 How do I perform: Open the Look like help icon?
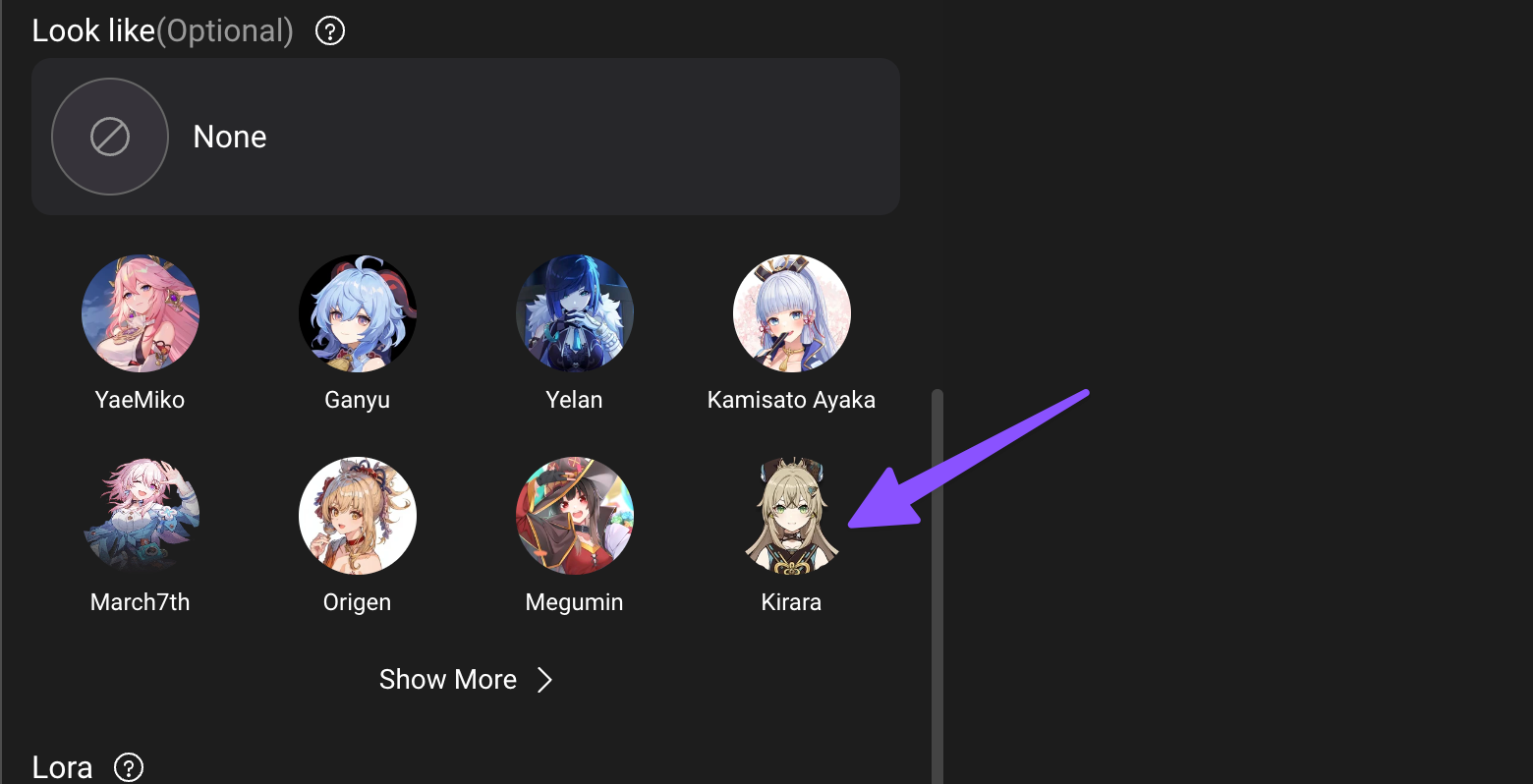click(330, 31)
